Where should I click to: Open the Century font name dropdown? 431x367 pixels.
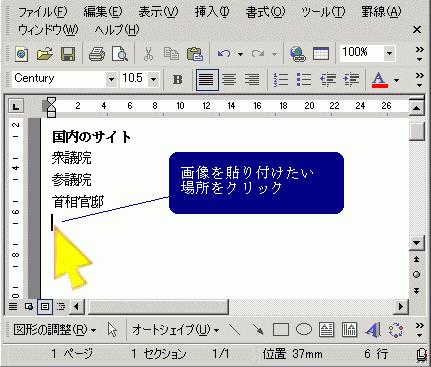point(111,80)
